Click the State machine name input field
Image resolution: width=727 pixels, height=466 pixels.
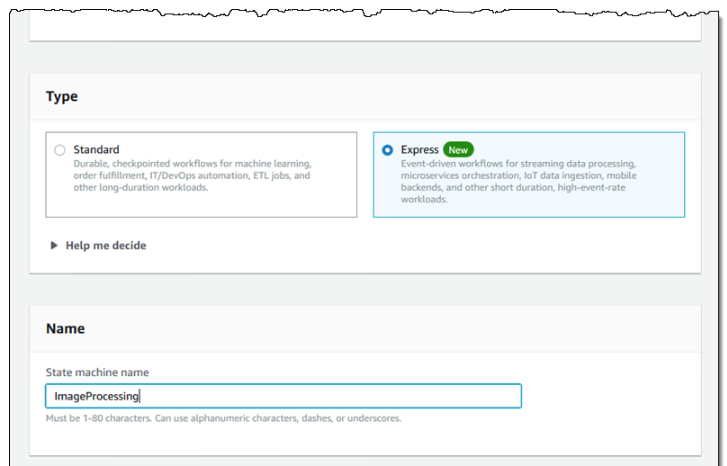tap(283, 396)
